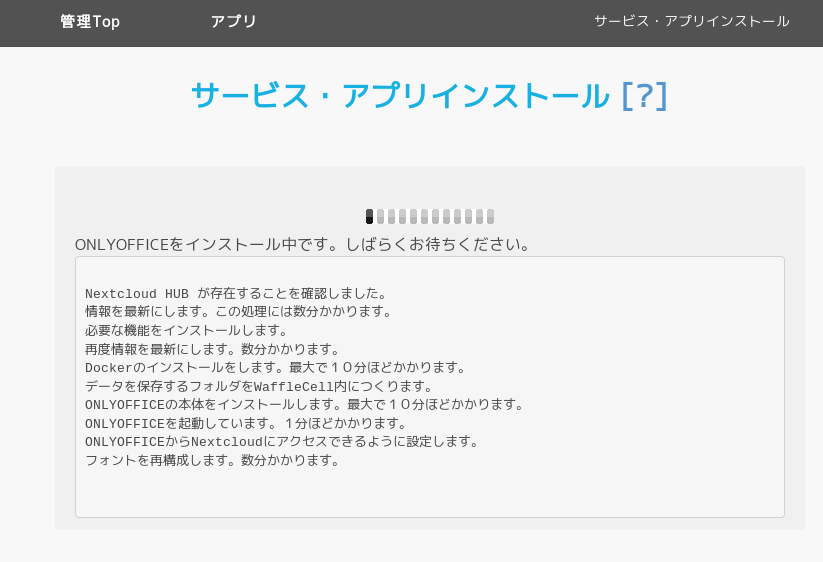Image resolution: width=823 pixels, height=562 pixels.
Task: Select log line 'フォントを再構成します。数分かかります。'
Action: [x=213, y=461]
